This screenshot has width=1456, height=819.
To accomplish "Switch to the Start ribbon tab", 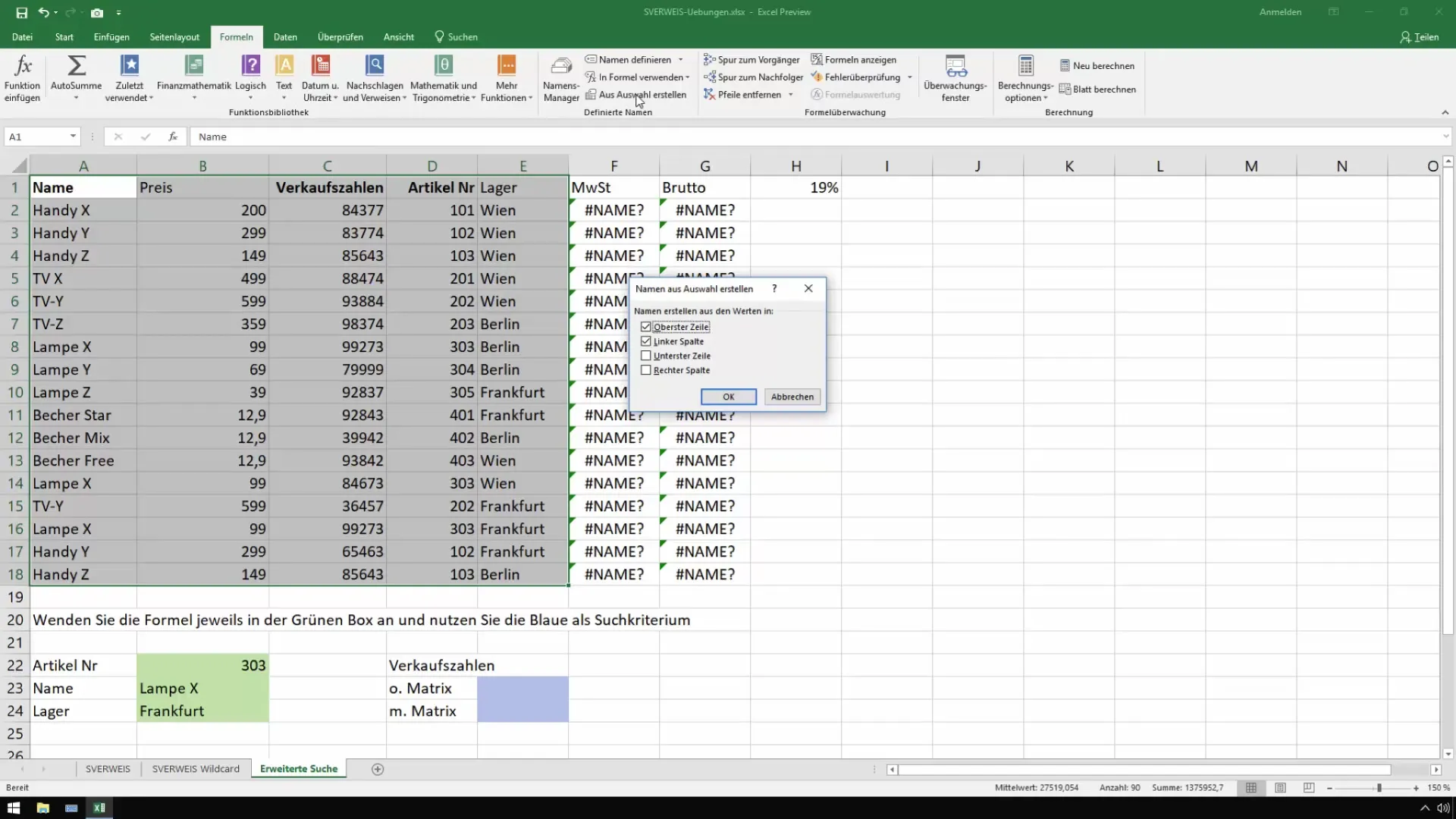I will tap(64, 36).
